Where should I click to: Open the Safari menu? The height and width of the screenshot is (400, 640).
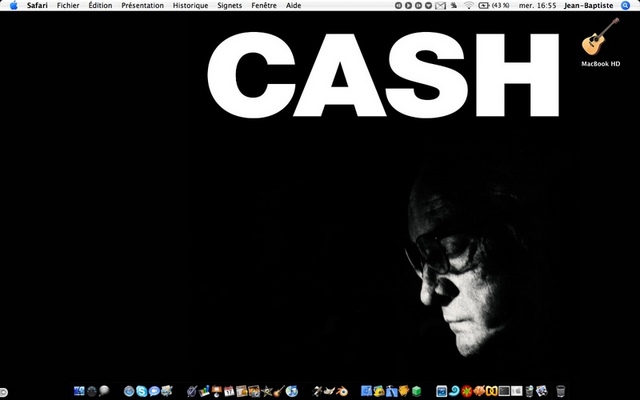point(37,5)
